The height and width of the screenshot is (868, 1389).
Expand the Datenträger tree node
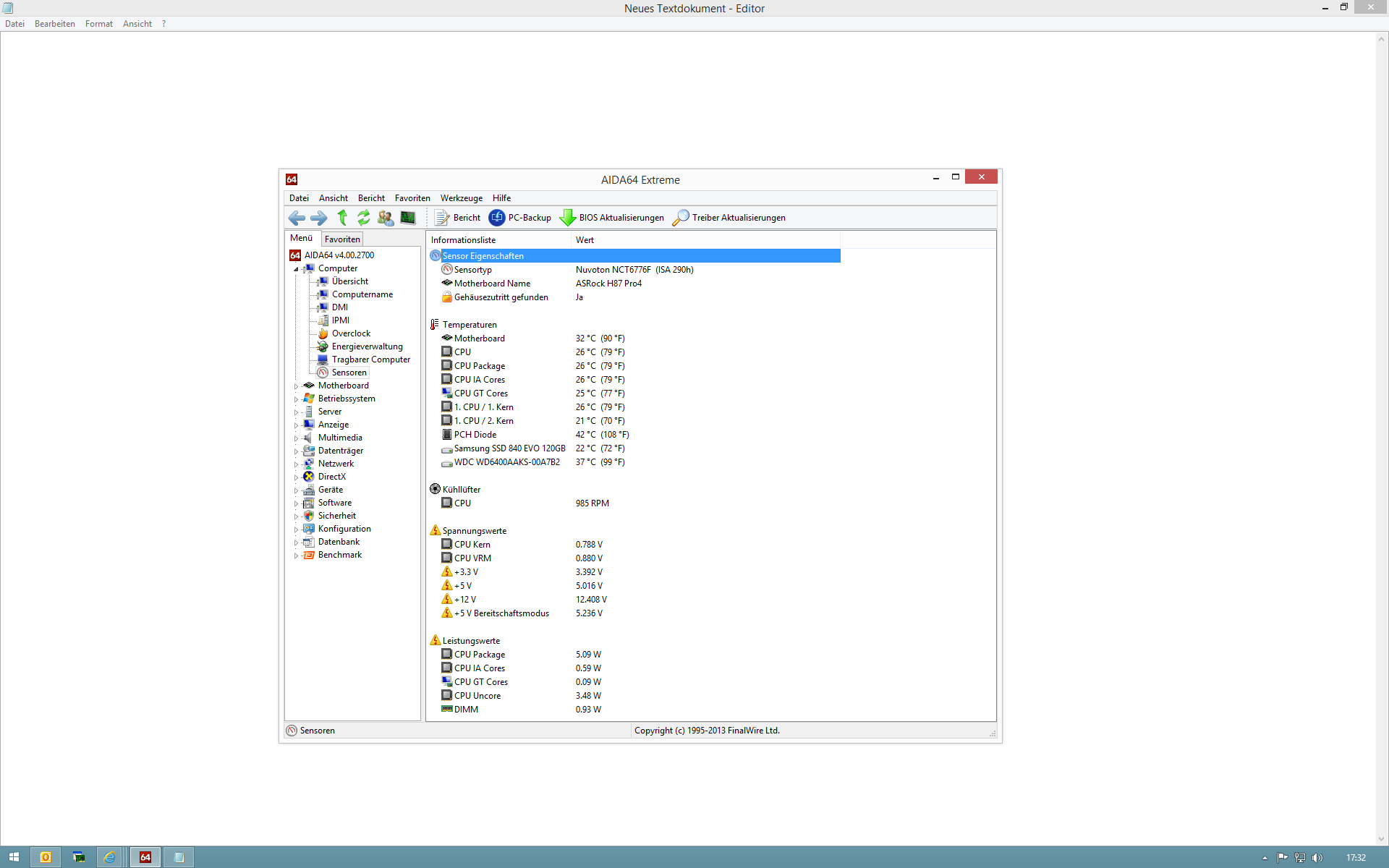click(x=296, y=451)
